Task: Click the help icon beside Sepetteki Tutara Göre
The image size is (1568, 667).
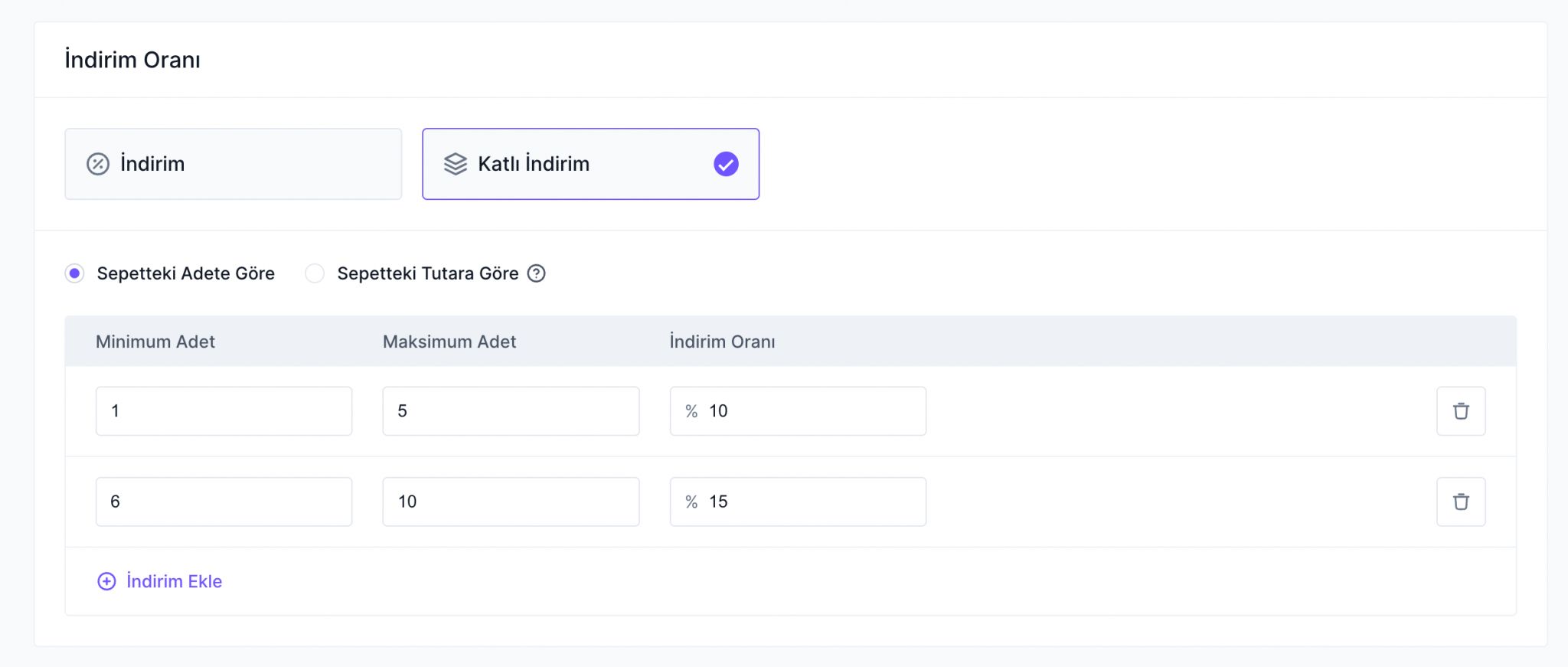Action: pos(537,273)
